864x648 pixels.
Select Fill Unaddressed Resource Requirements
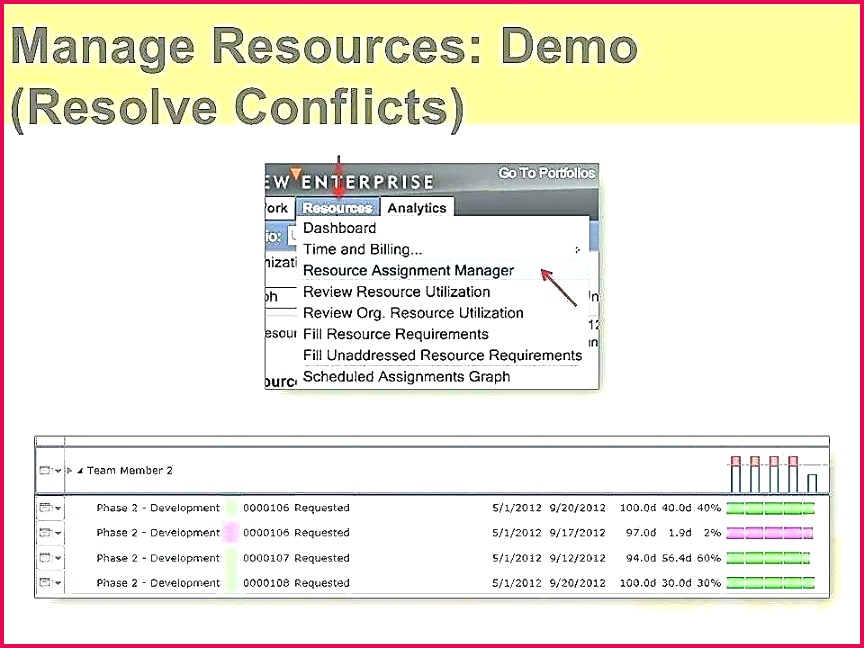pos(442,355)
